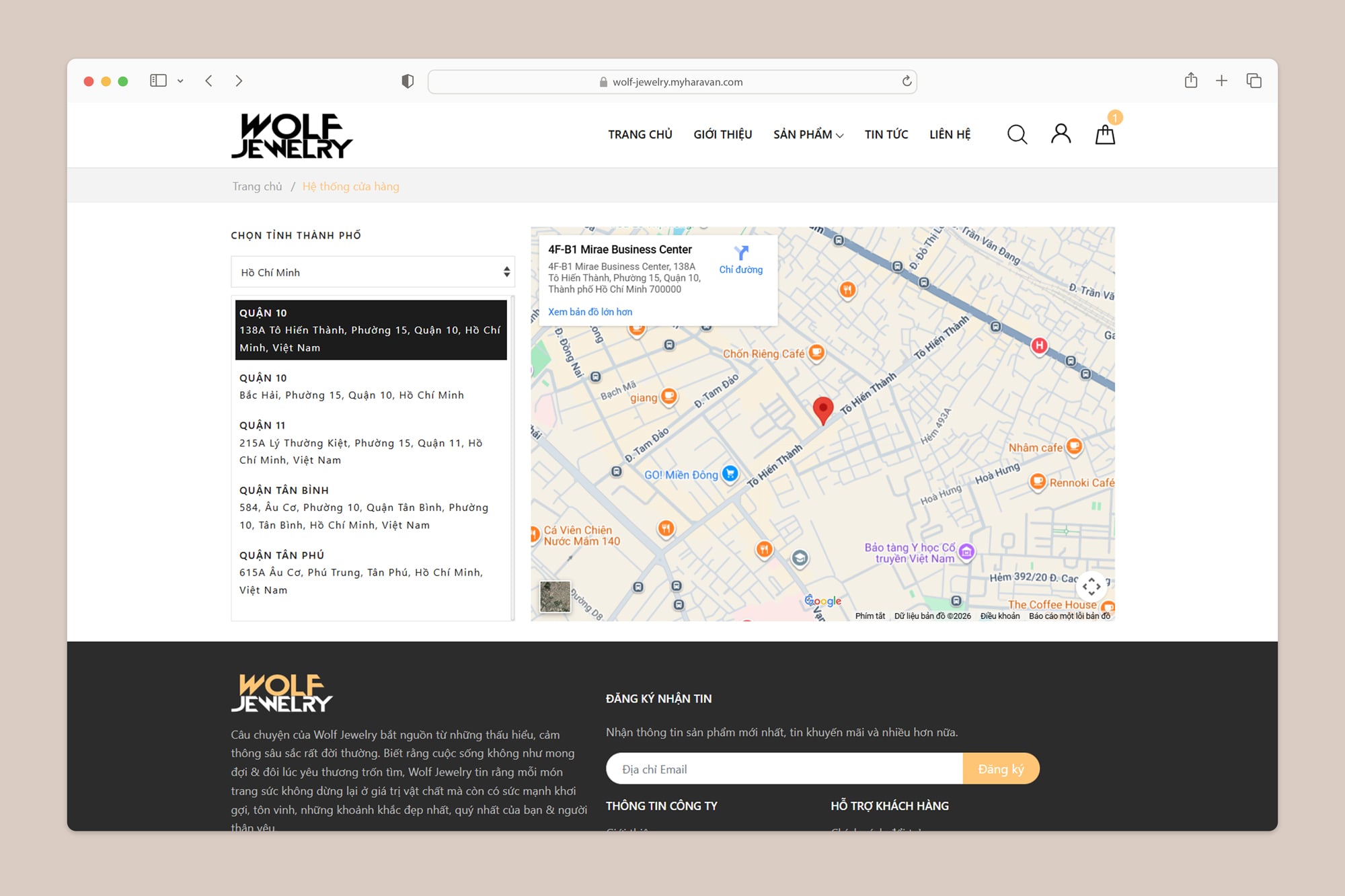Expand the Hồ Chí Minh city dropdown
1345x896 pixels.
373,272
